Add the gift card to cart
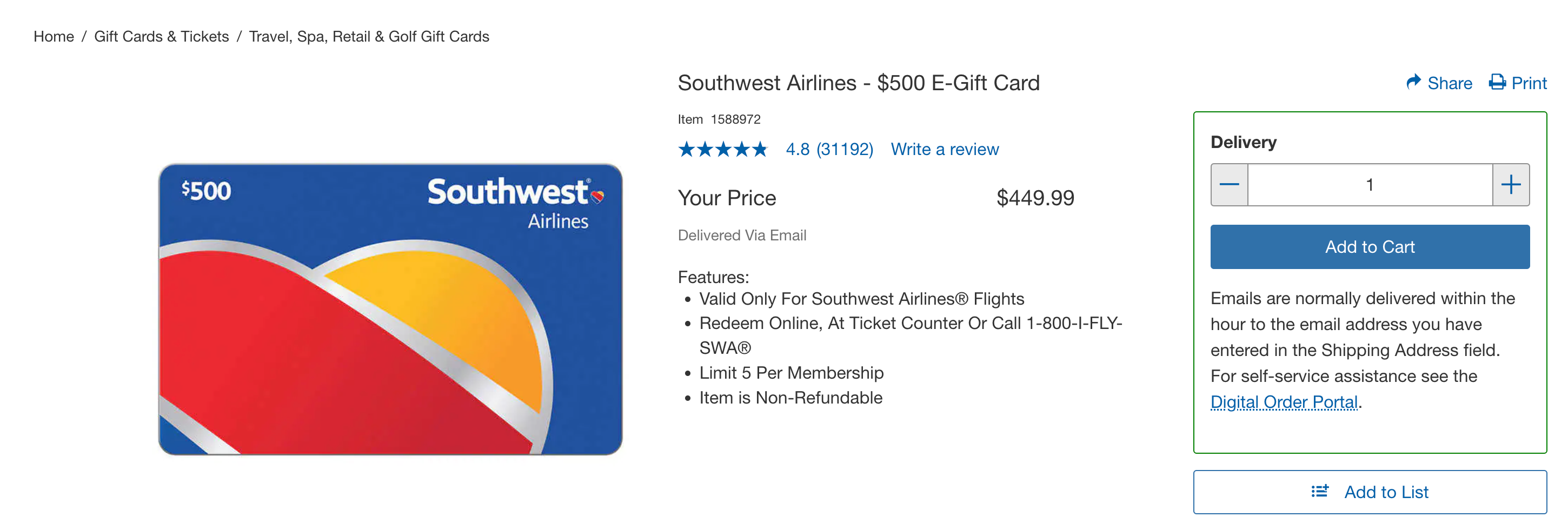Viewport: 1568px width, 524px height. tap(1370, 246)
